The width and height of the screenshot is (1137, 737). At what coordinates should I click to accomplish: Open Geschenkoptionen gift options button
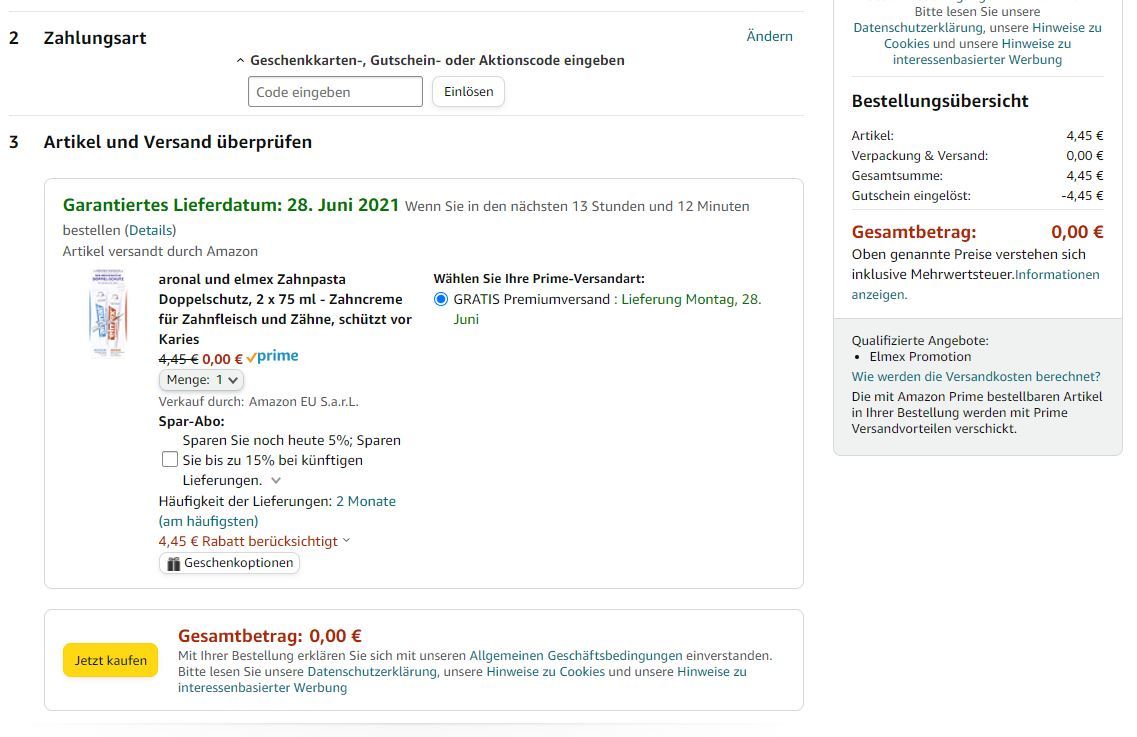click(x=229, y=563)
